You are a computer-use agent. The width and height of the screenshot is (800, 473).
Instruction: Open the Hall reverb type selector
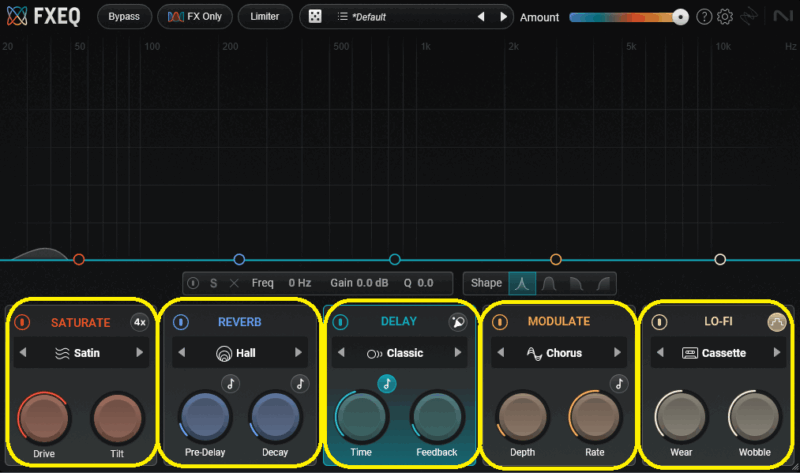pos(239,353)
